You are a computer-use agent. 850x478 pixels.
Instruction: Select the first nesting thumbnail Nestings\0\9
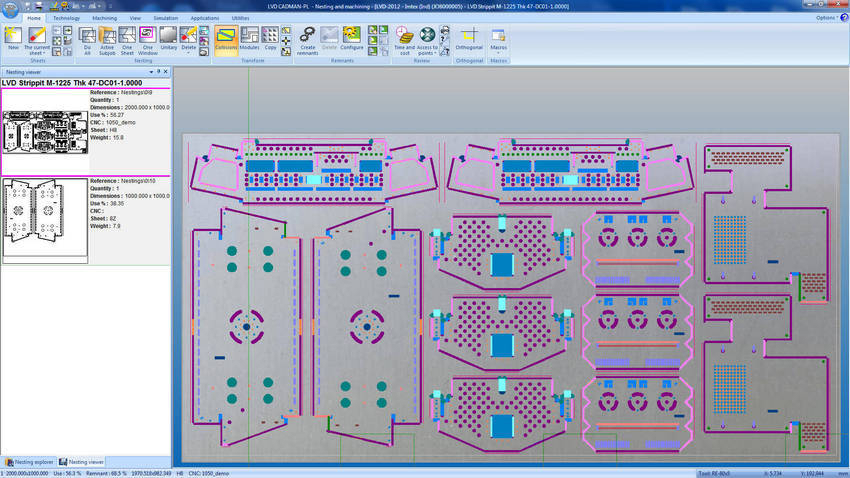tap(46, 132)
